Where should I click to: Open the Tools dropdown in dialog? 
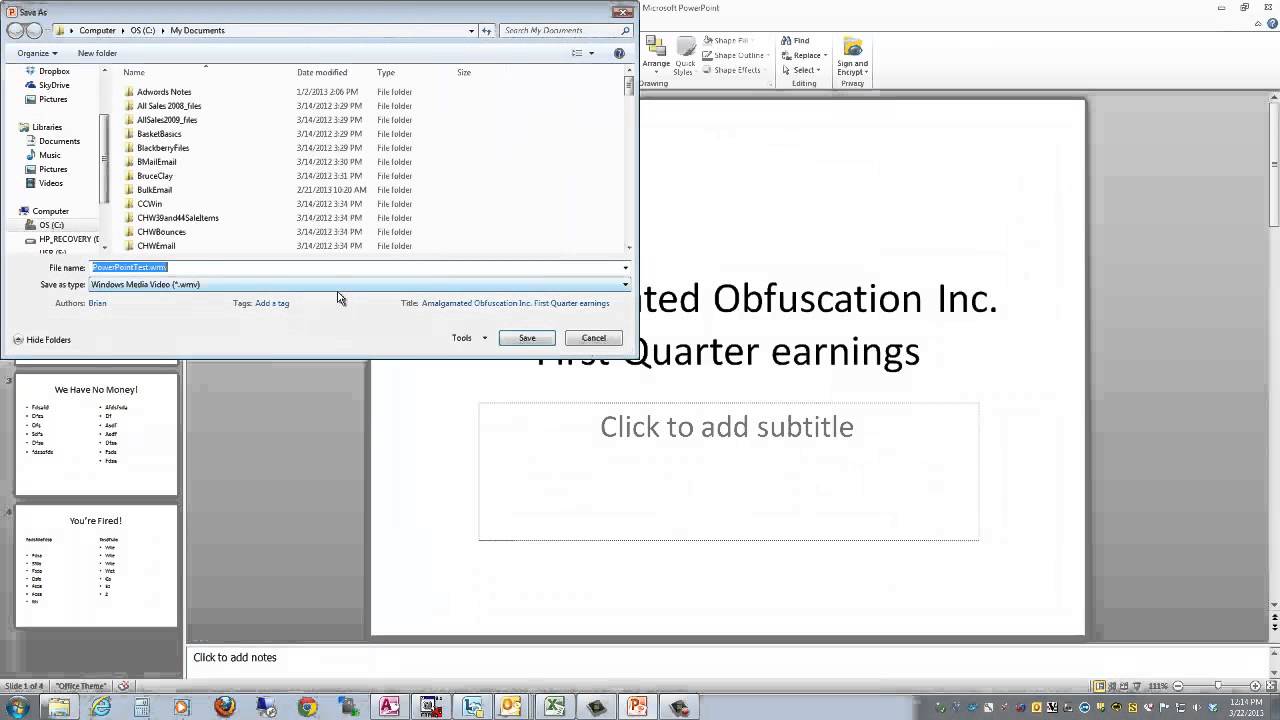470,338
